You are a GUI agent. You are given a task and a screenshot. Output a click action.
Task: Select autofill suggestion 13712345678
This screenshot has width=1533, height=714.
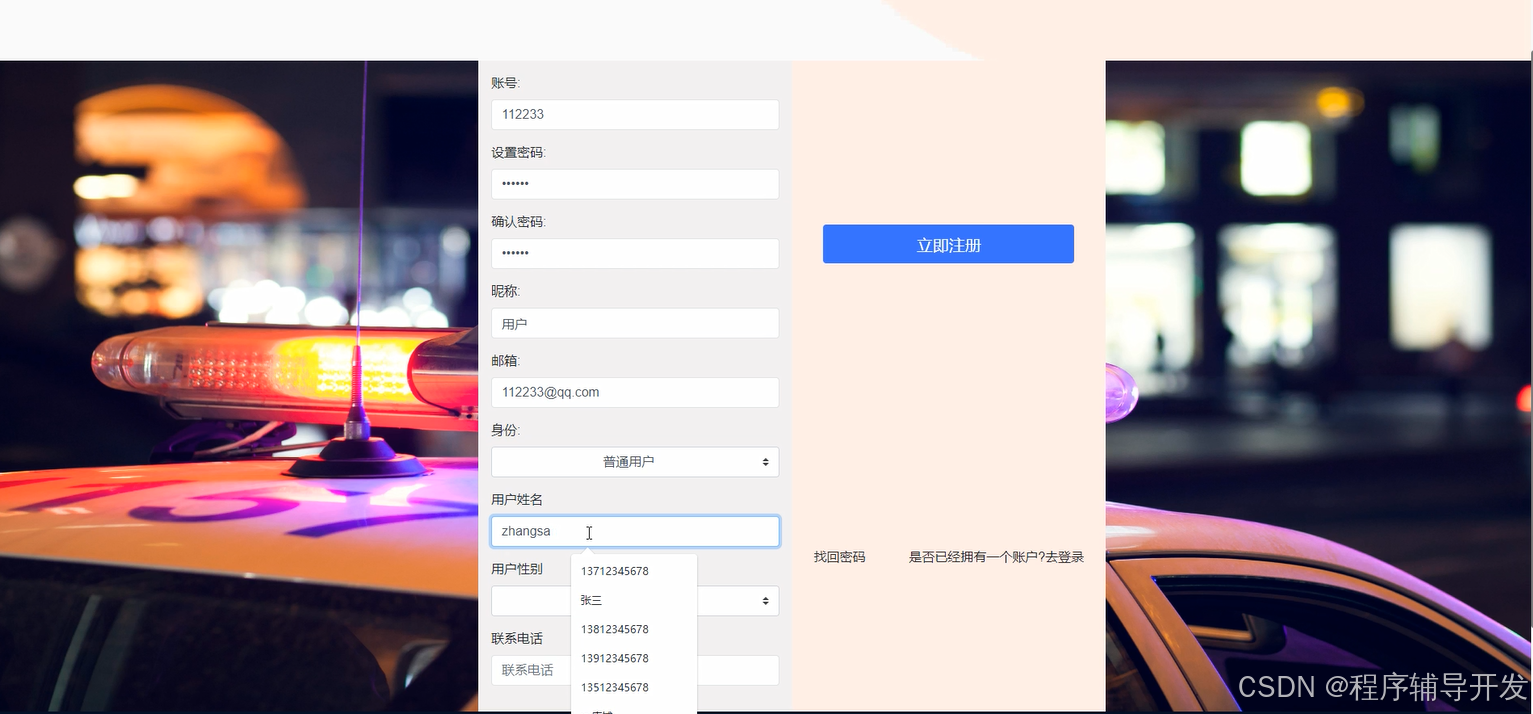pyautogui.click(x=634, y=571)
